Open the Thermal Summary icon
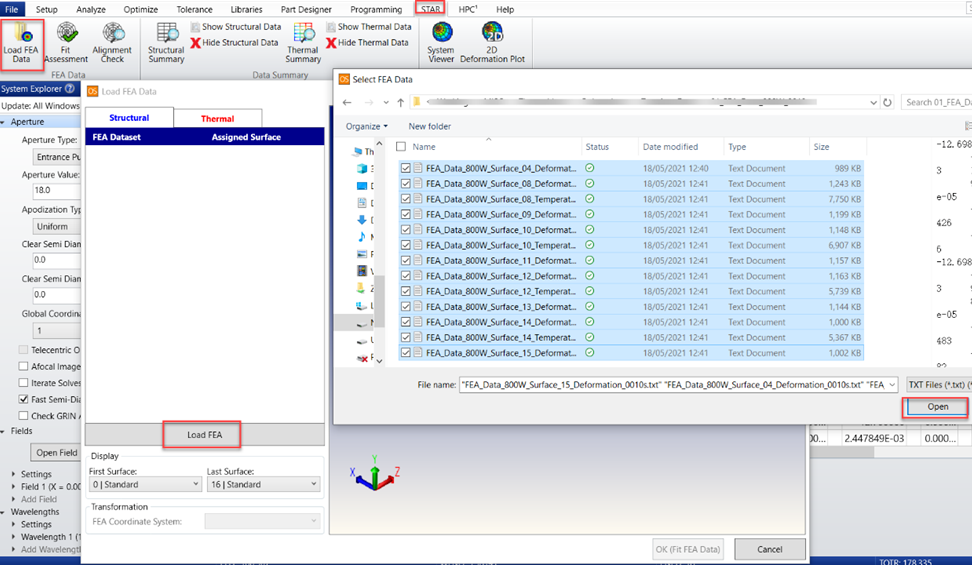 (303, 41)
